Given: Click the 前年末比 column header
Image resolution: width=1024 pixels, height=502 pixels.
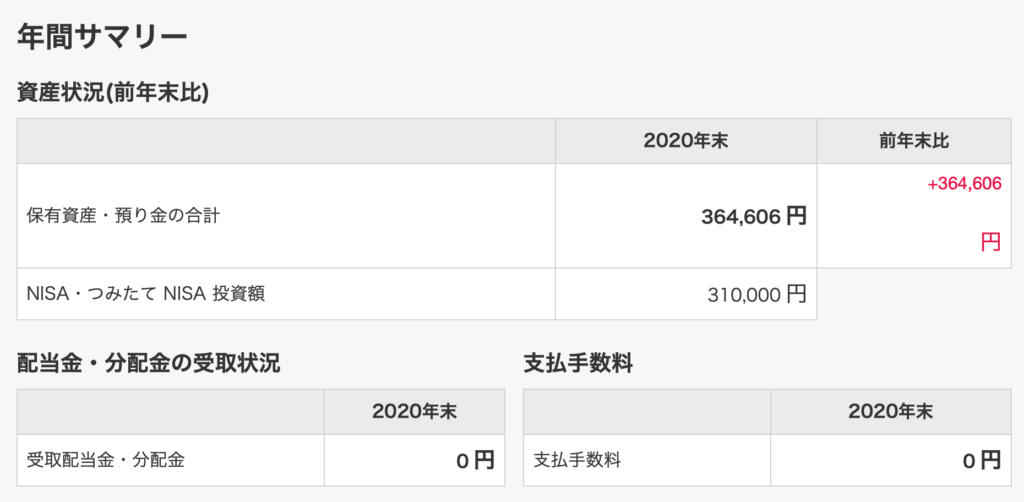Looking at the screenshot, I should 914,141.
